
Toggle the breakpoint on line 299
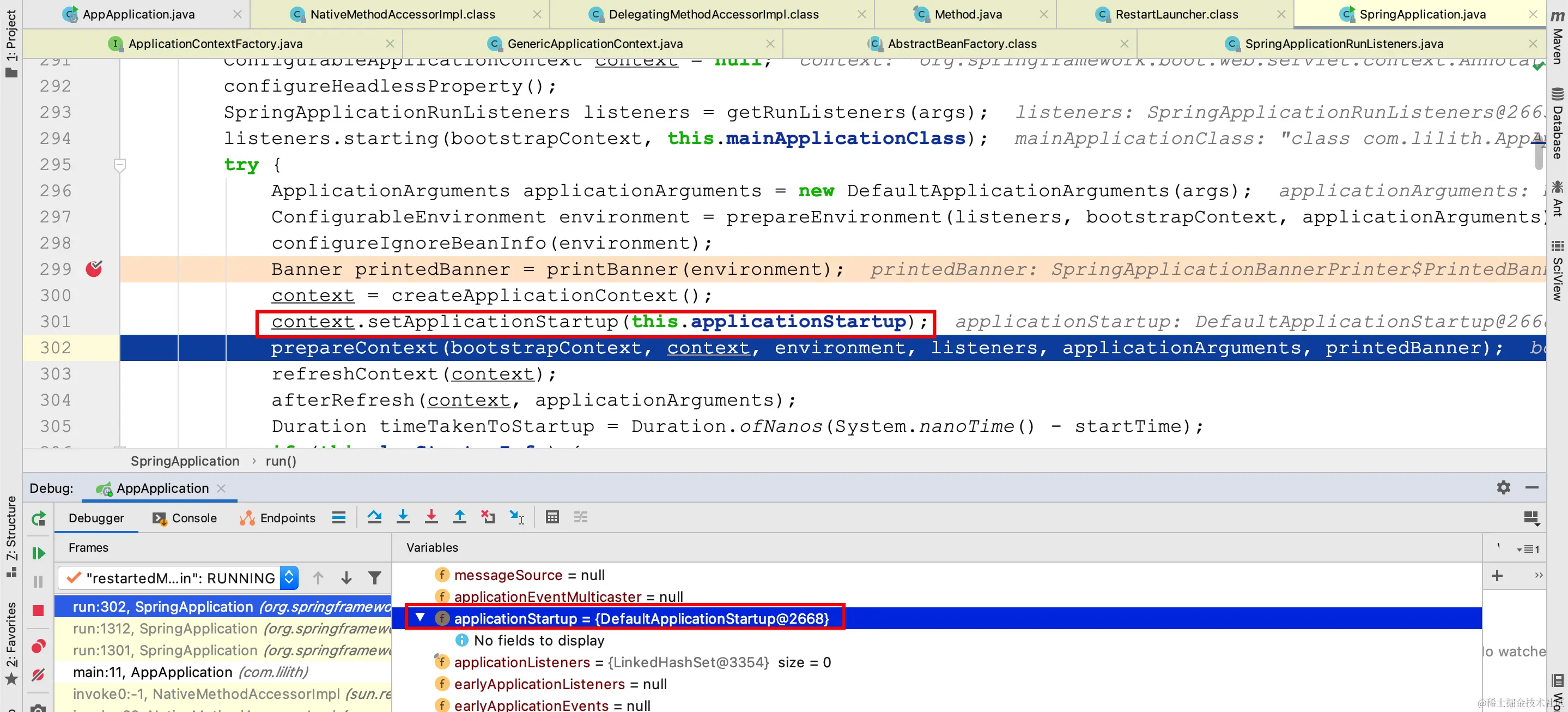(94, 269)
